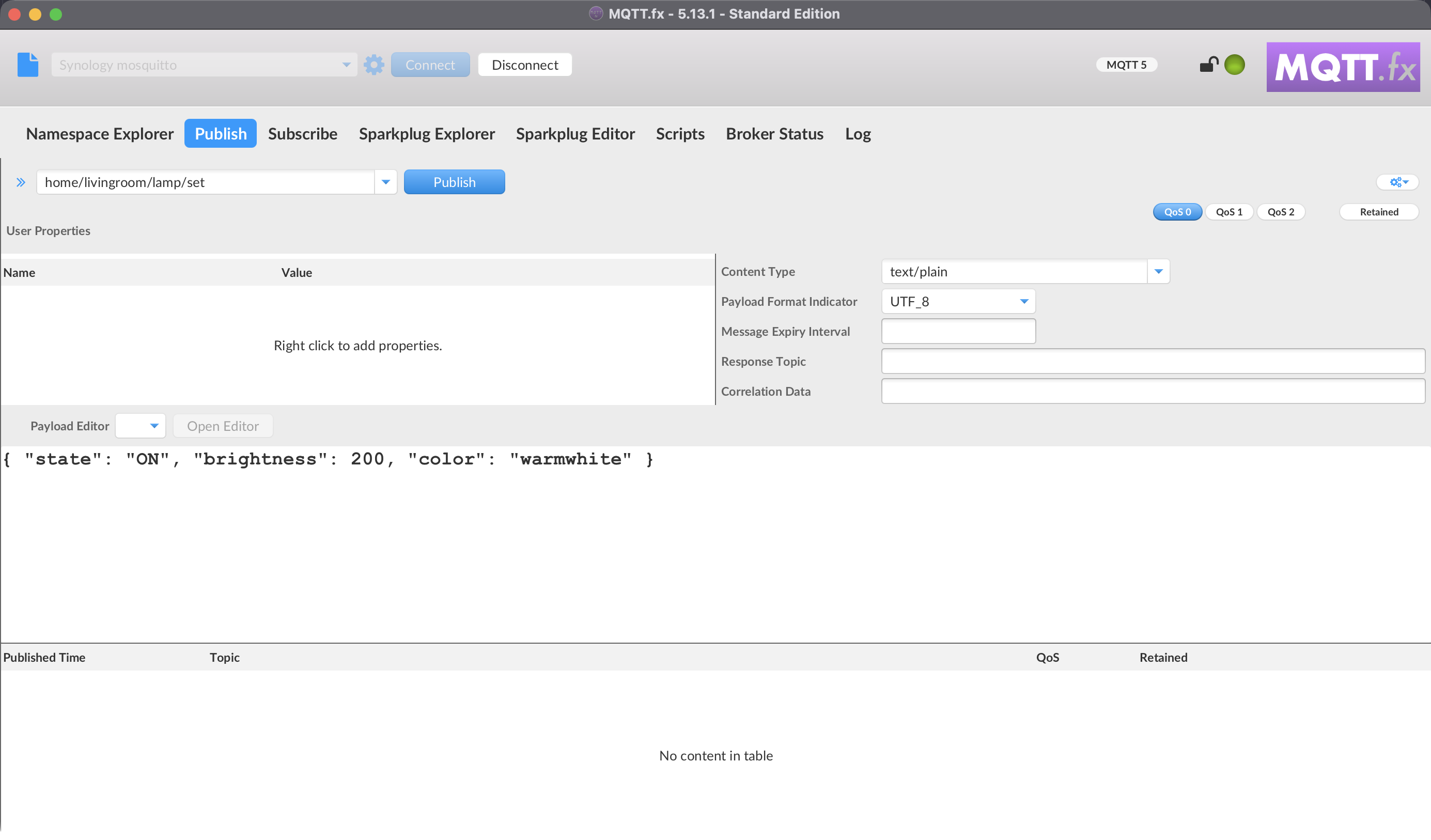Click the Open Editor button
Viewport: 1431px width, 840px height.
223,426
